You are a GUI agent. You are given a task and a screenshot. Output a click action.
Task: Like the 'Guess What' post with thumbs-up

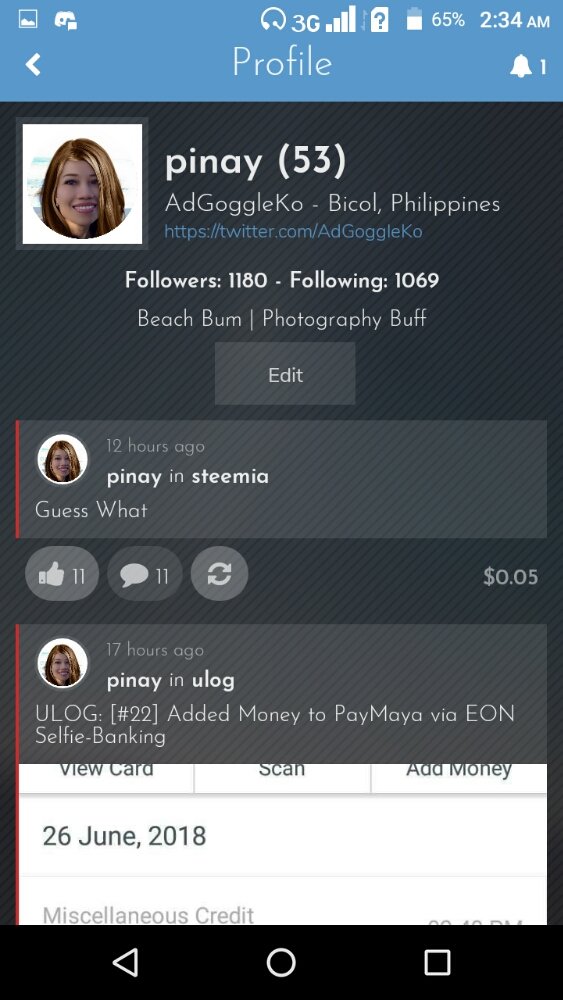pos(62,574)
